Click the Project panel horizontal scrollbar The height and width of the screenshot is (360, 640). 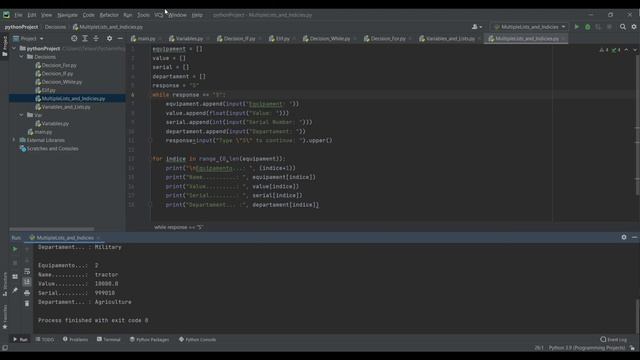pos(51,229)
